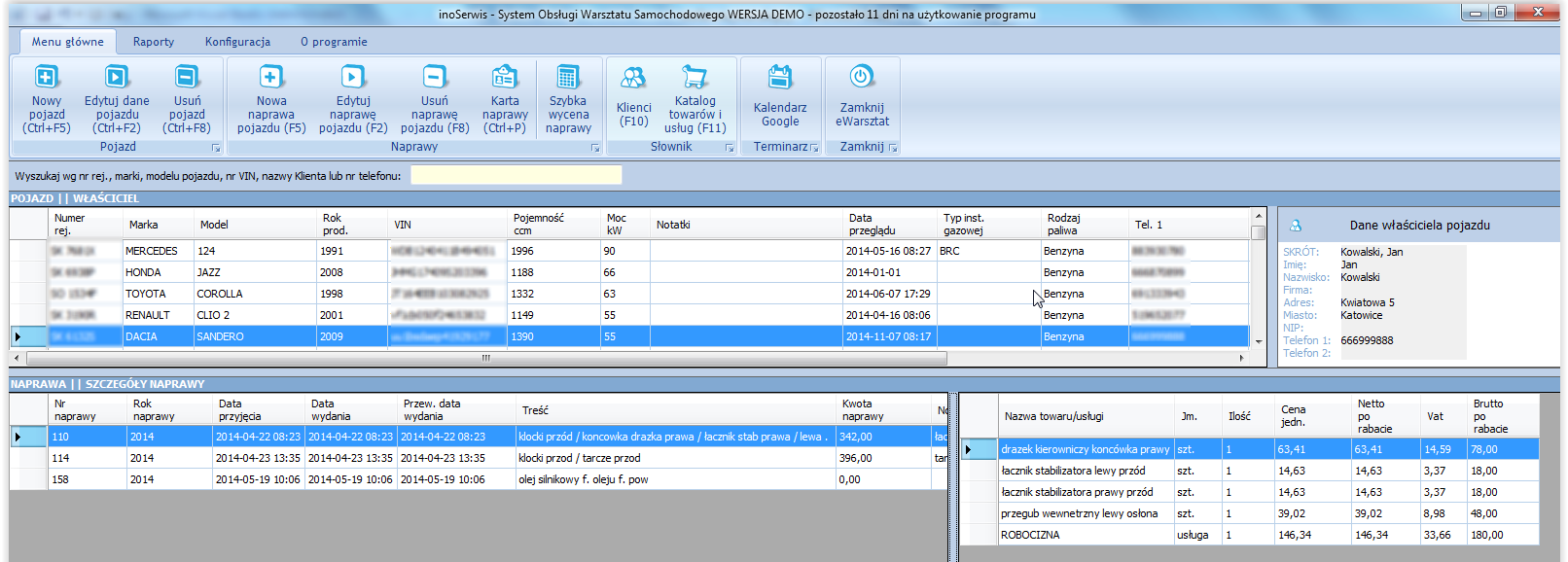The width and height of the screenshot is (1568, 562).
Task: Expand Terminarz group dialog launcher
Action: tap(815, 148)
